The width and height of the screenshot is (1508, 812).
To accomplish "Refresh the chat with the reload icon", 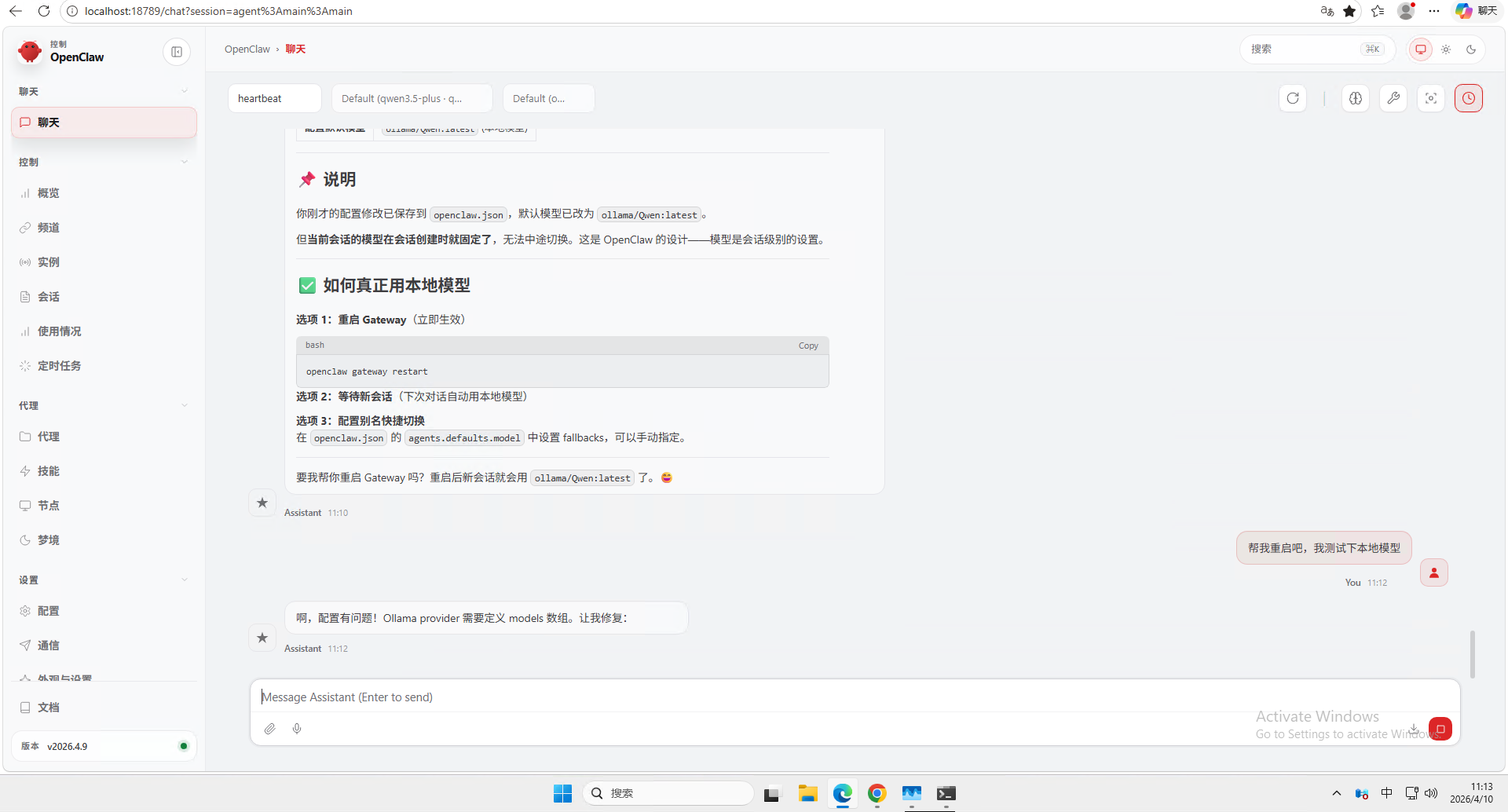I will (1293, 98).
